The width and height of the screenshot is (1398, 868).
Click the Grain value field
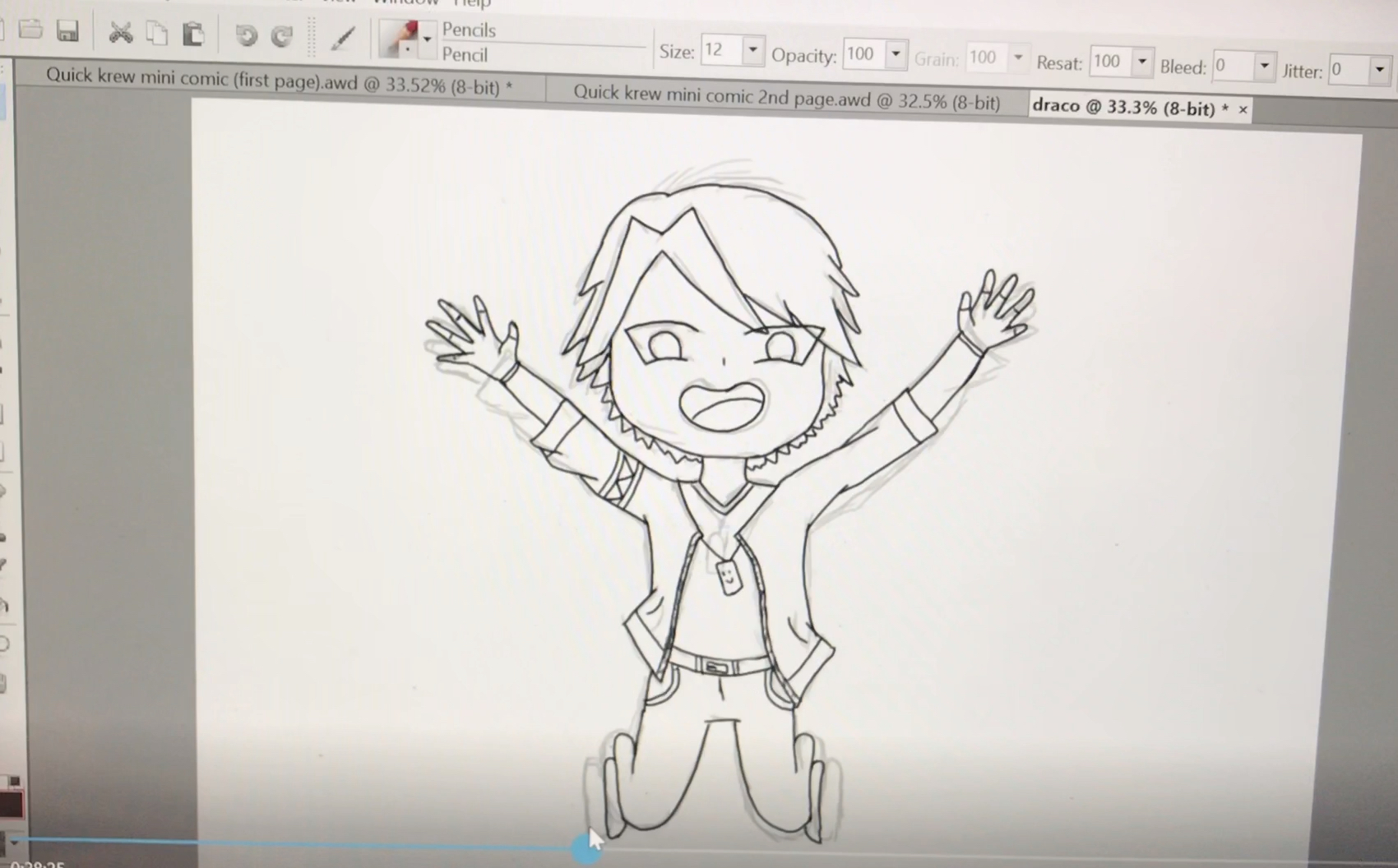[986, 58]
